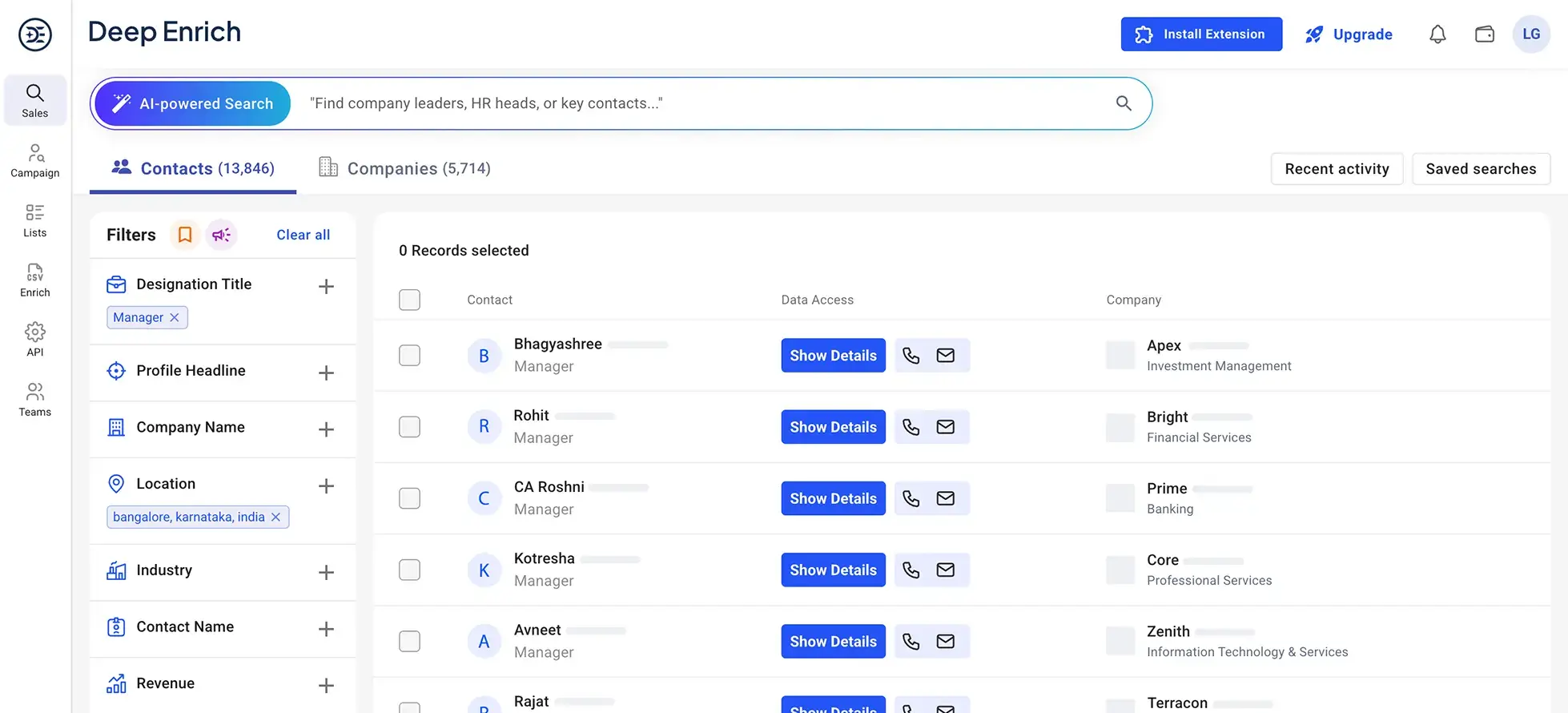Open Recent activity
1568x713 pixels.
tap(1337, 169)
